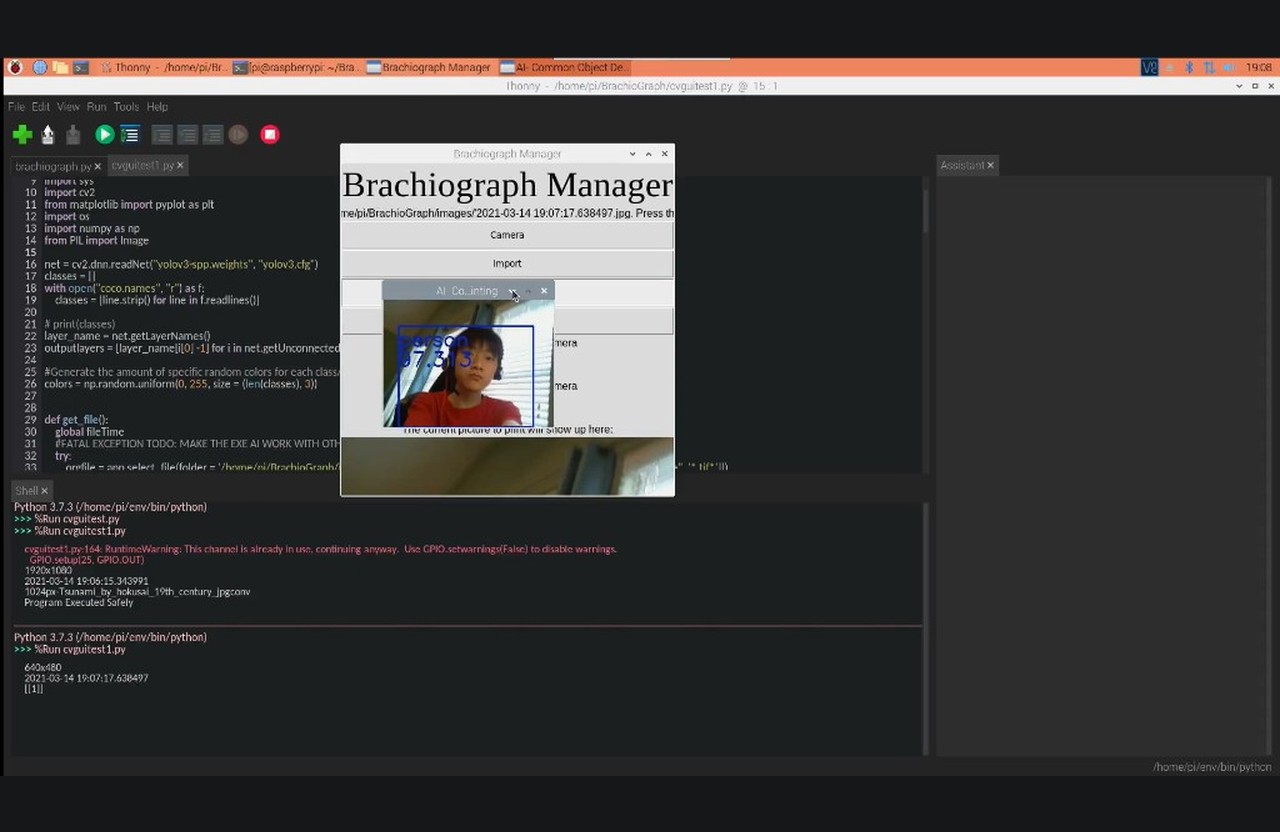The width and height of the screenshot is (1280, 832).
Task: Click the Brachiograph Manager heading text
Action: (x=507, y=185)
